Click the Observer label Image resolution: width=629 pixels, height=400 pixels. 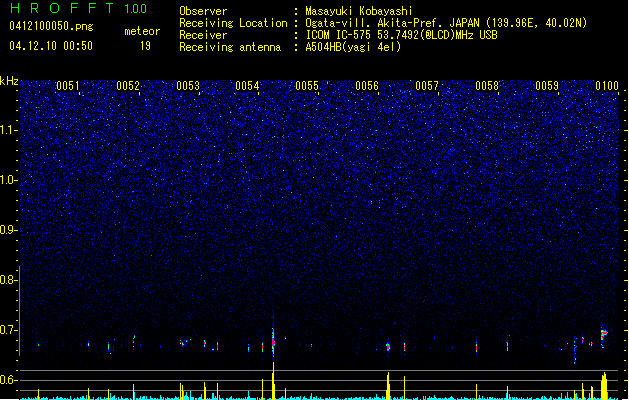(203, 11)
